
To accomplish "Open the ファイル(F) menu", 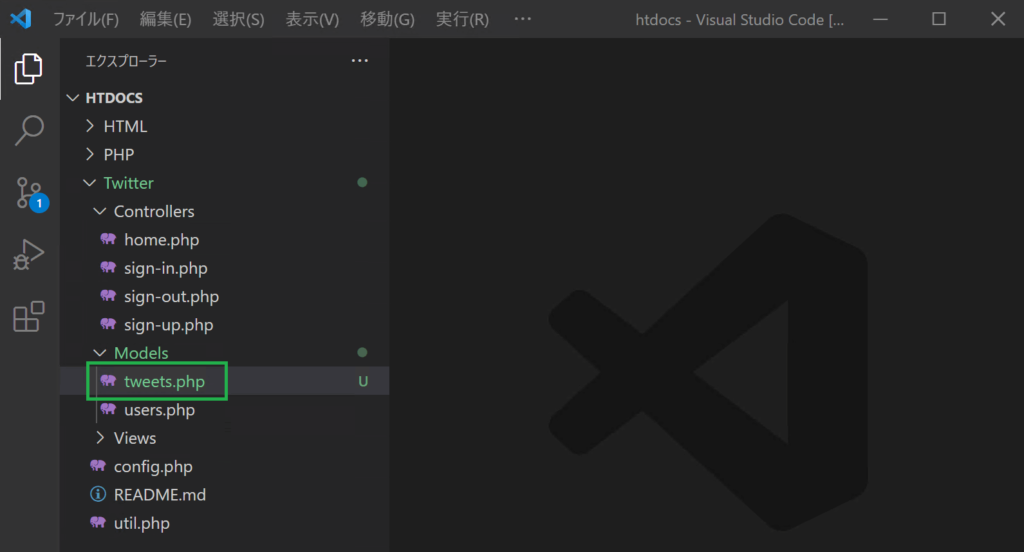I will pos(86,20).
